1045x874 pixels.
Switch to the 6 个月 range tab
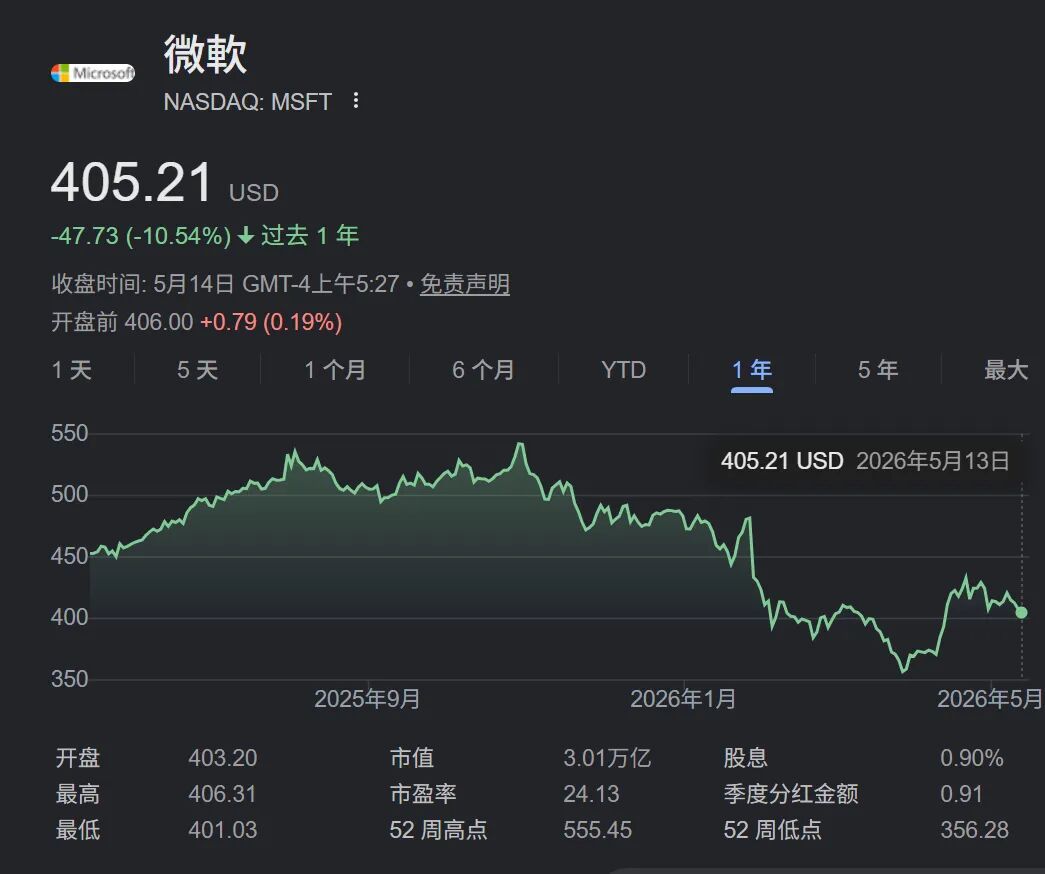pyautogui.click(x=483, y=370)
